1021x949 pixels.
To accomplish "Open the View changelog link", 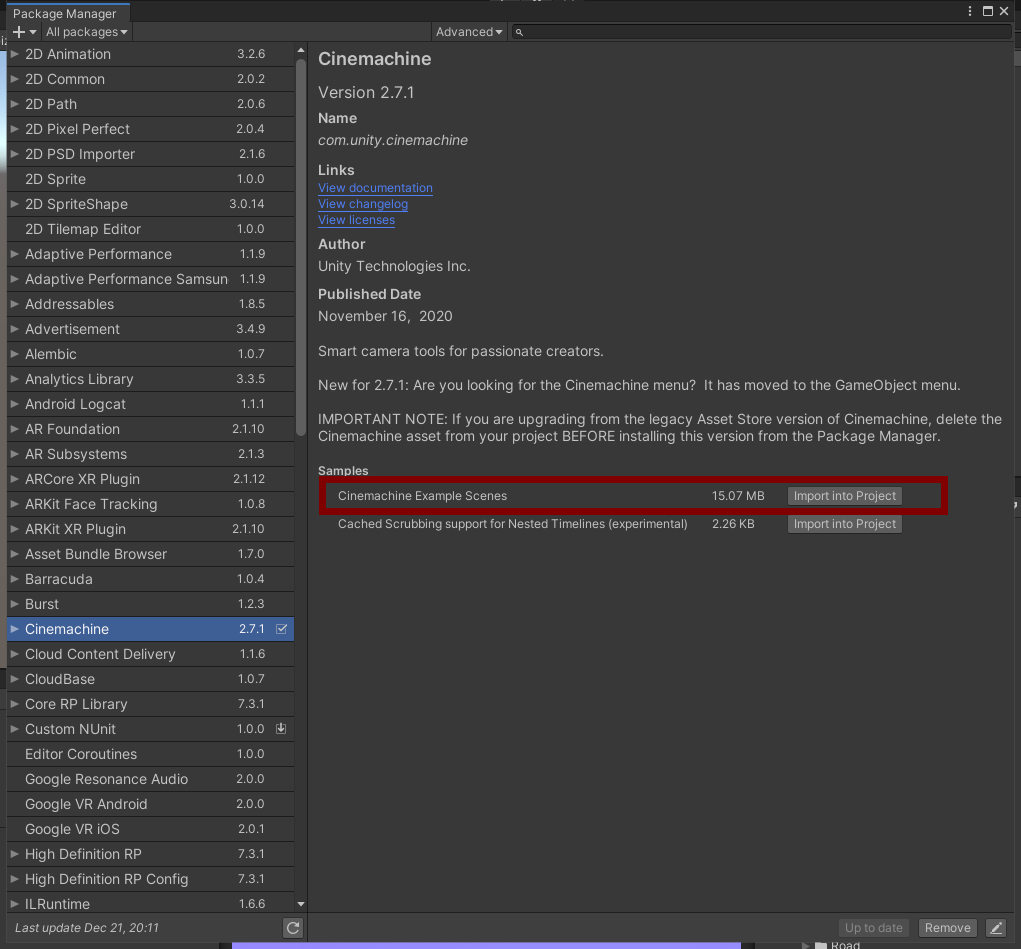I will (363, 204).
